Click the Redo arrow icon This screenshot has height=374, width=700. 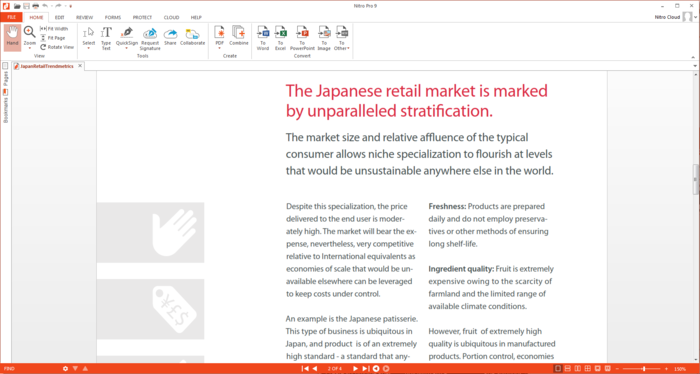point(58,6)
